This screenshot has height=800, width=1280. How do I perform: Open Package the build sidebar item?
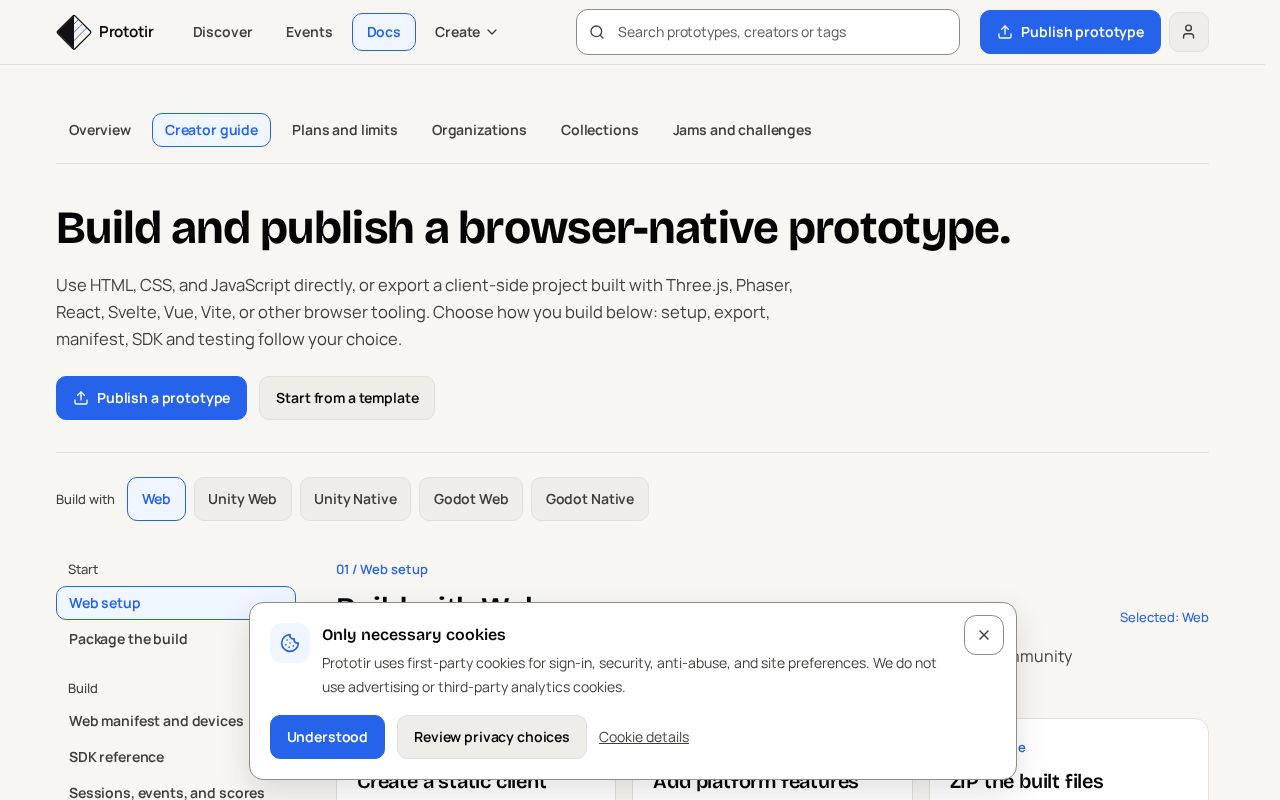pyautogui.click(x=128, y=639)
